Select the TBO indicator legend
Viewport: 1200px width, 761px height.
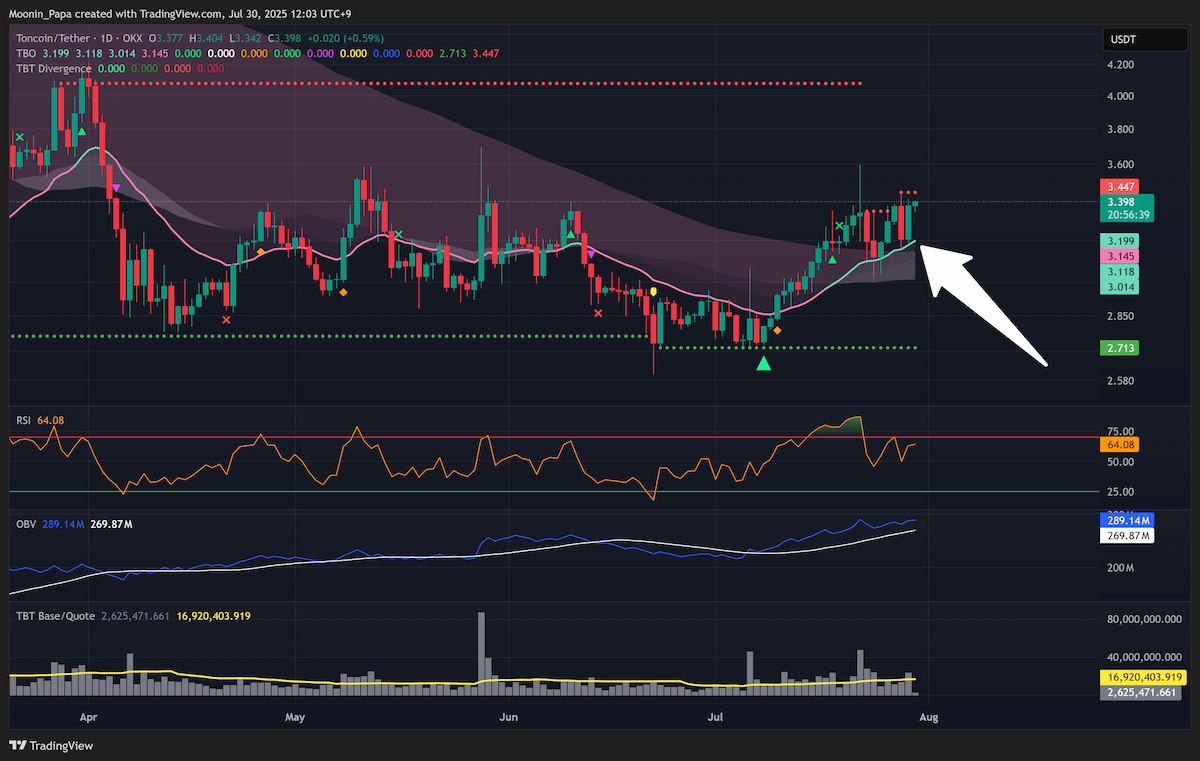[24, 53]
